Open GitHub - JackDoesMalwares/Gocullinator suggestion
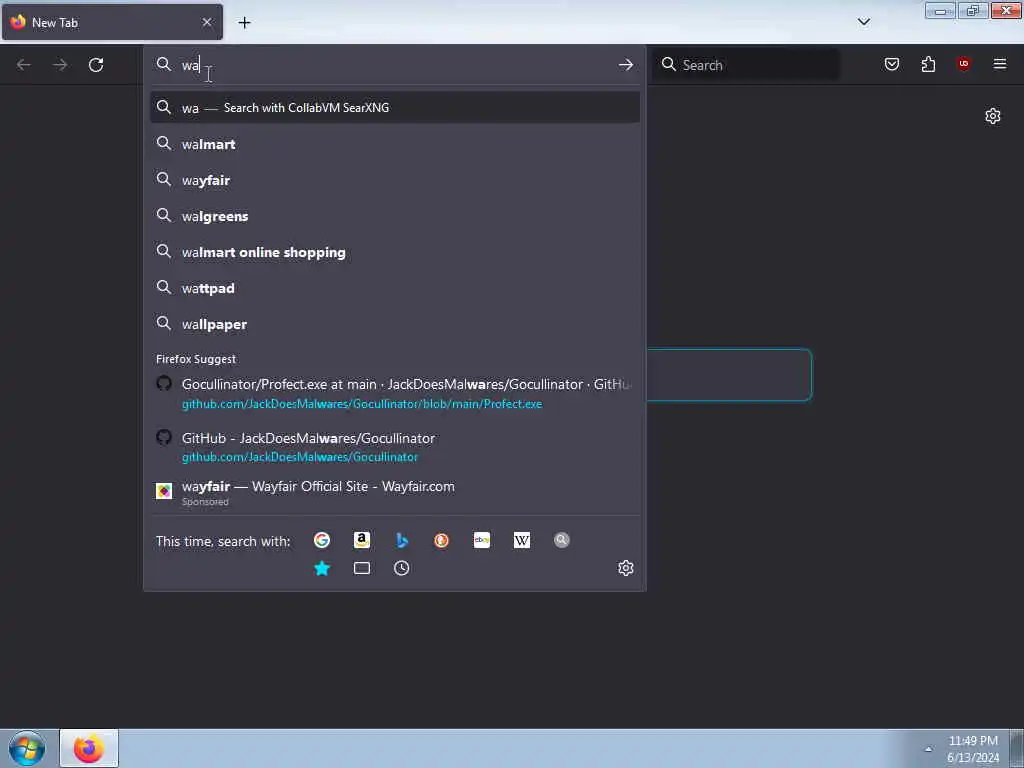Image resolution: width=1024 pixels, height=768 pixels. coord(394,447)
